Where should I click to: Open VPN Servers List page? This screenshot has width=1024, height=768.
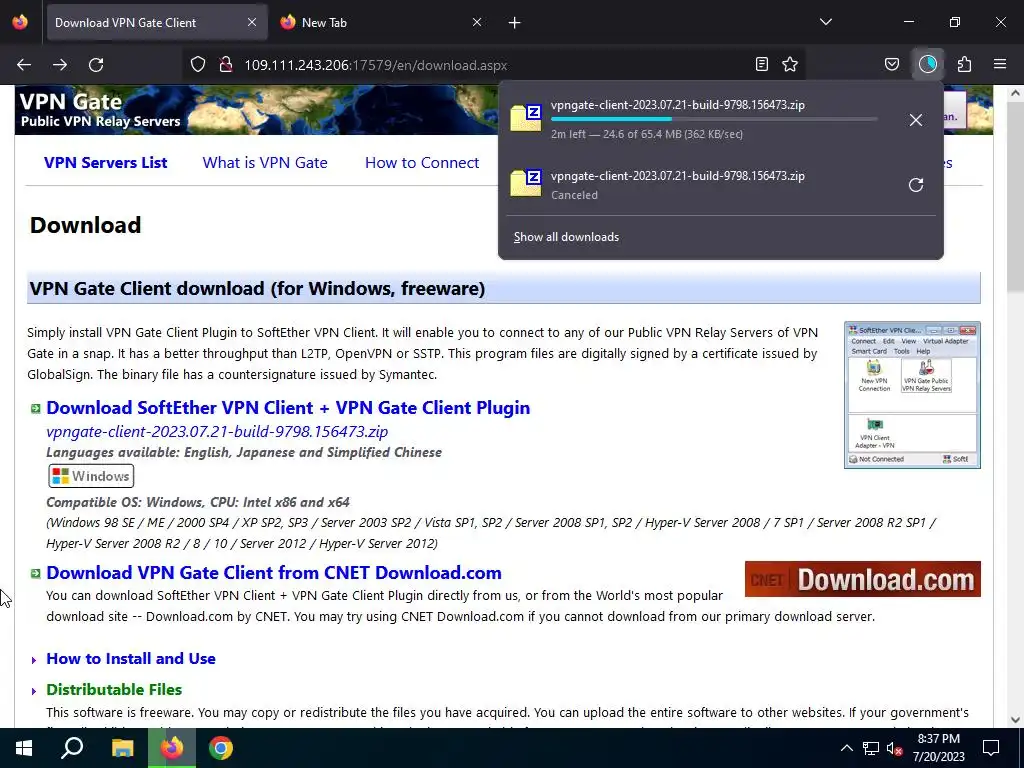(x=105, y=163)
